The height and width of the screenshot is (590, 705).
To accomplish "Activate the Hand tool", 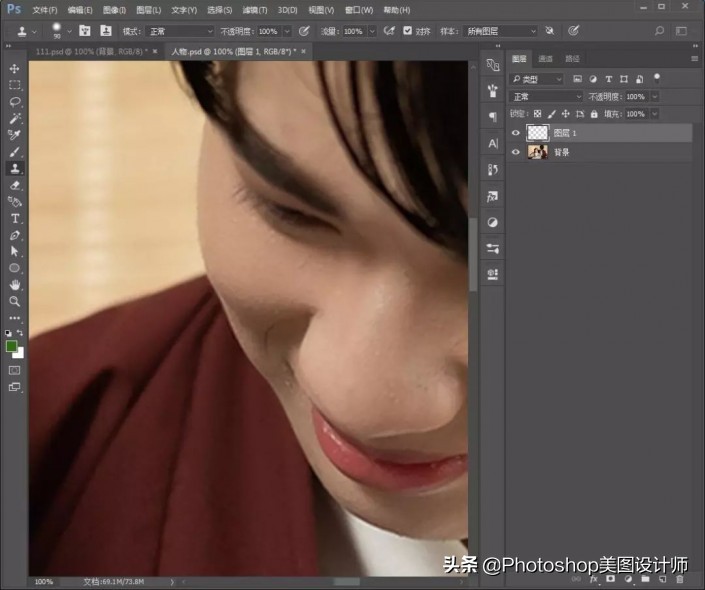I will coord(15,285).
